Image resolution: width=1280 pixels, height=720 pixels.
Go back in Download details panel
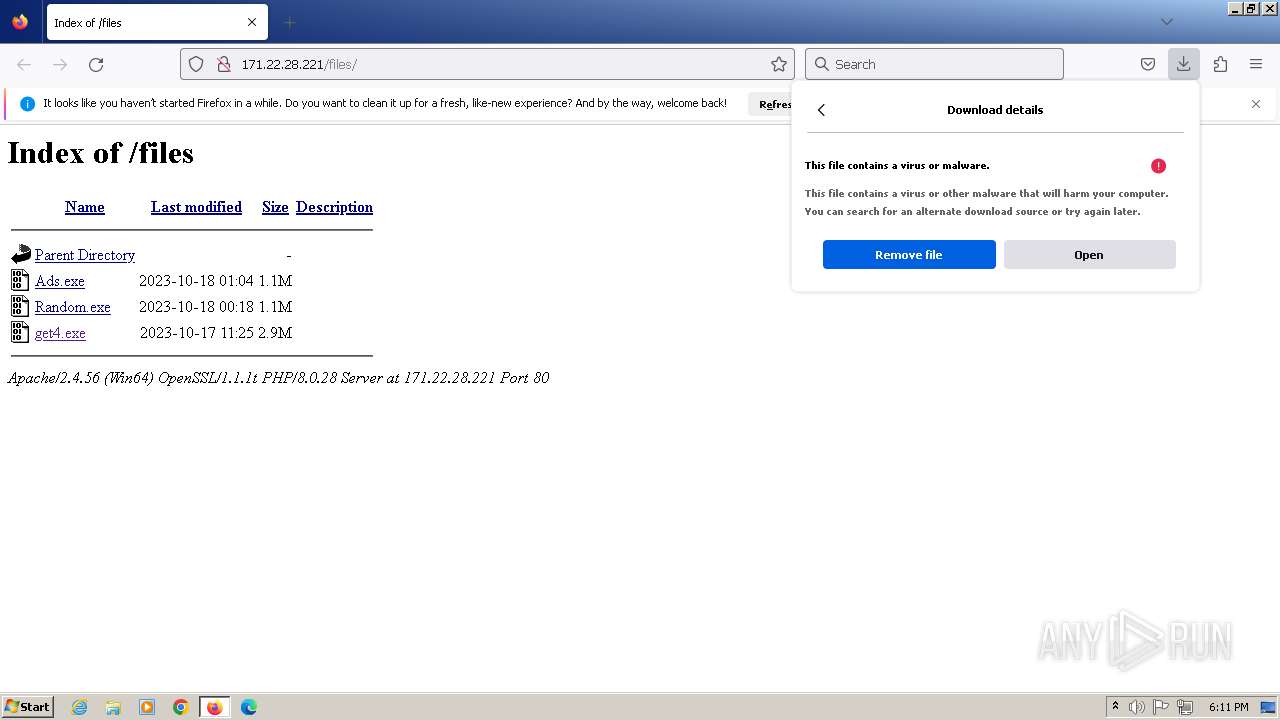click(821, 110)
